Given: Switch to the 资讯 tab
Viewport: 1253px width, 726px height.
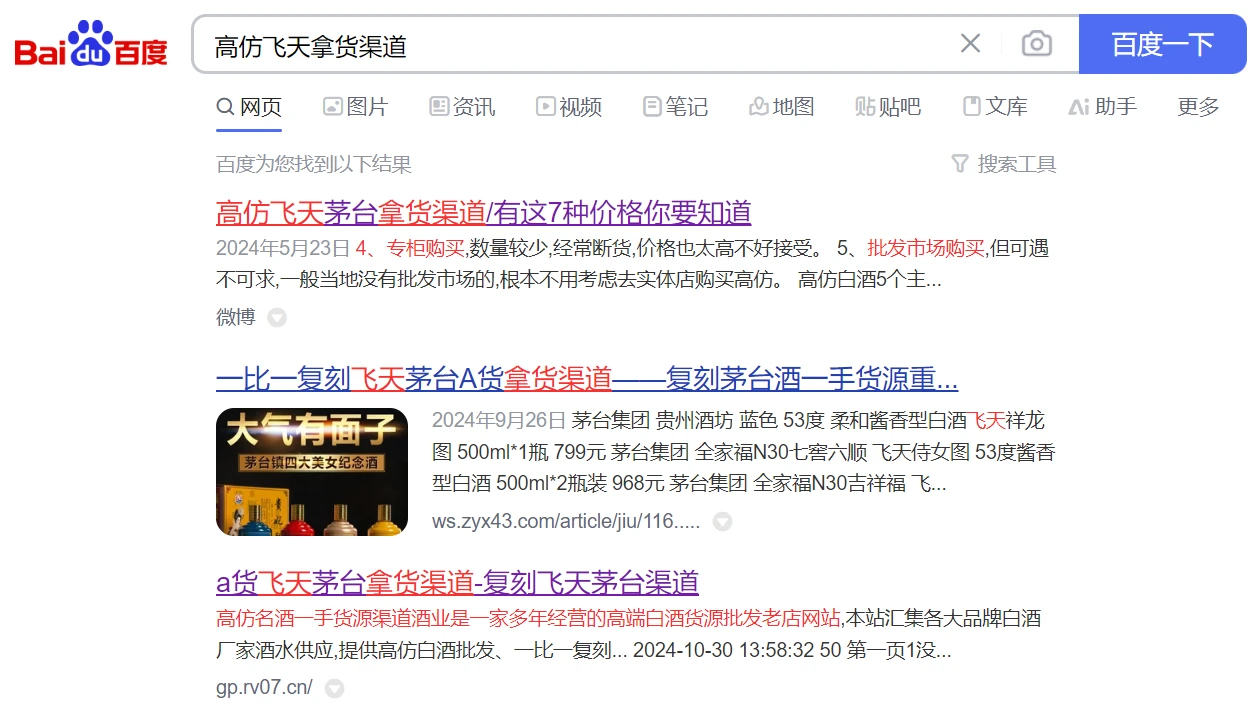Looking at the screenshot, I should tap(462, 106).
